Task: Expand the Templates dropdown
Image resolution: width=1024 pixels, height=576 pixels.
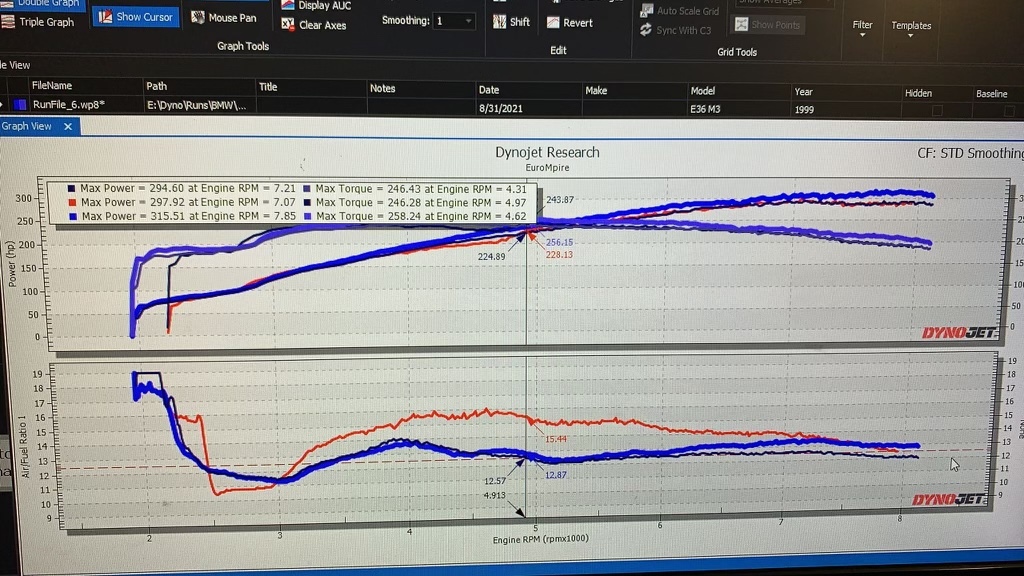Action: tap(910, 30)
